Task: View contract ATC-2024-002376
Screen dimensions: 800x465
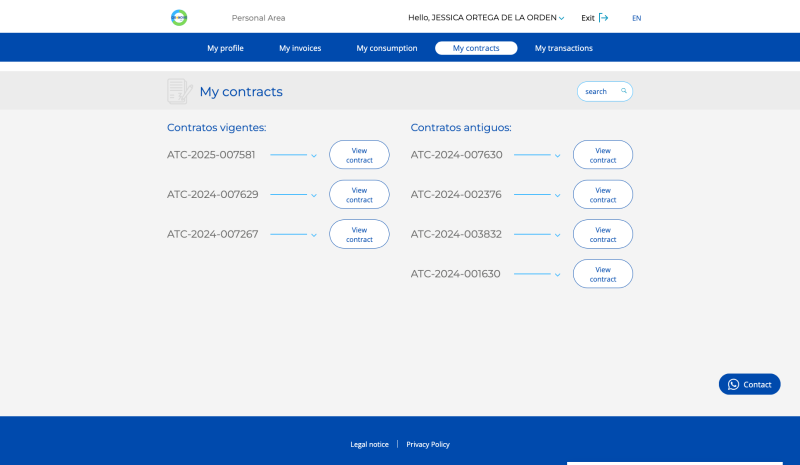Action: coord(603,194)
